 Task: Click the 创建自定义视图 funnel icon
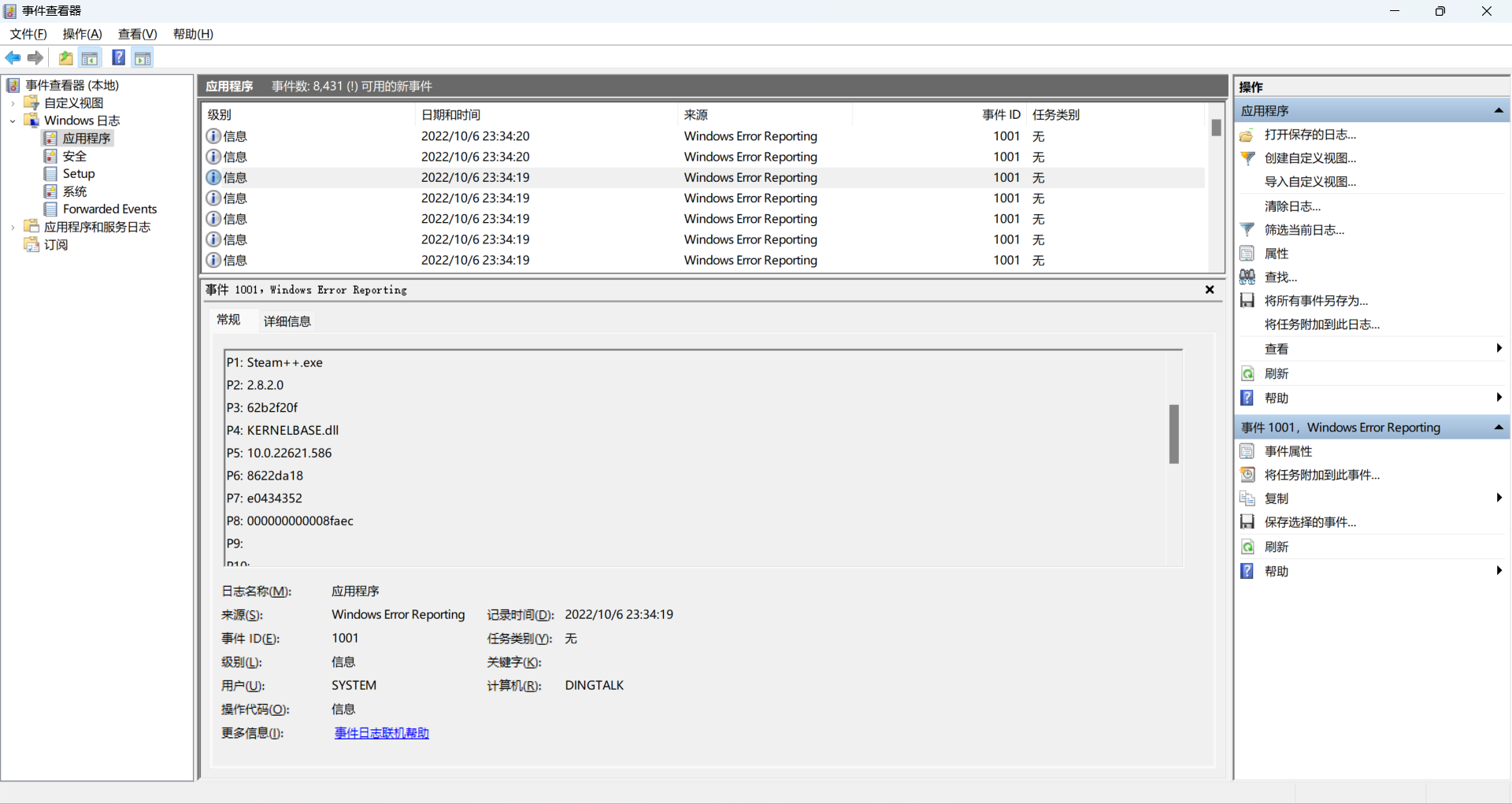coord(1248,158)
